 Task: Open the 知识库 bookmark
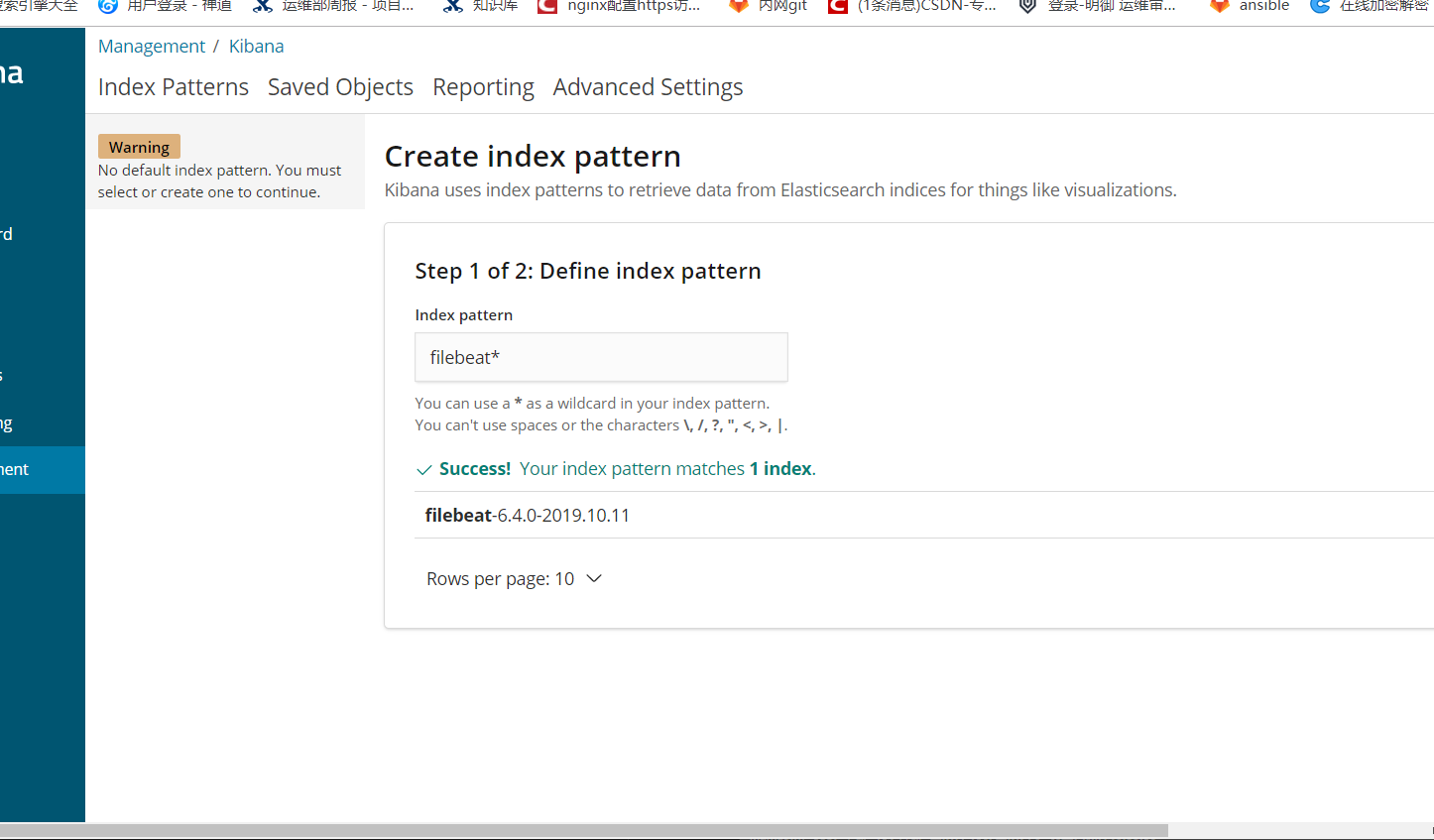pos(481,6)
